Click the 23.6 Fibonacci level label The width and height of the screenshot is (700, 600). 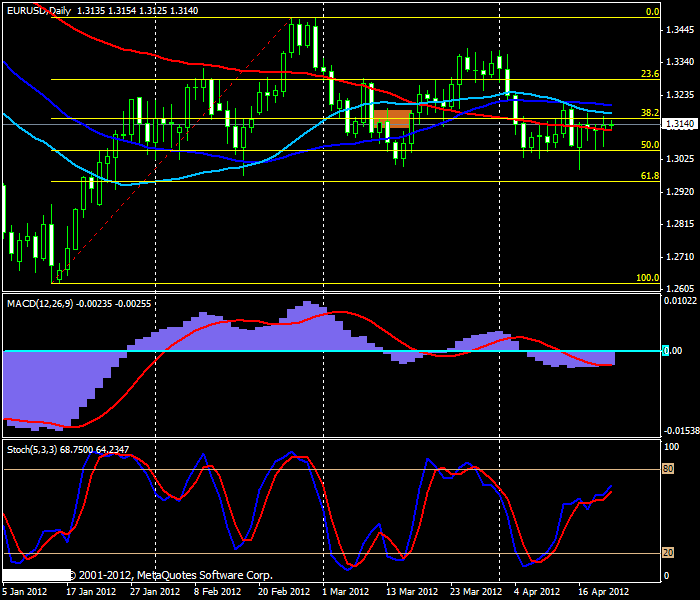[650, 74]
